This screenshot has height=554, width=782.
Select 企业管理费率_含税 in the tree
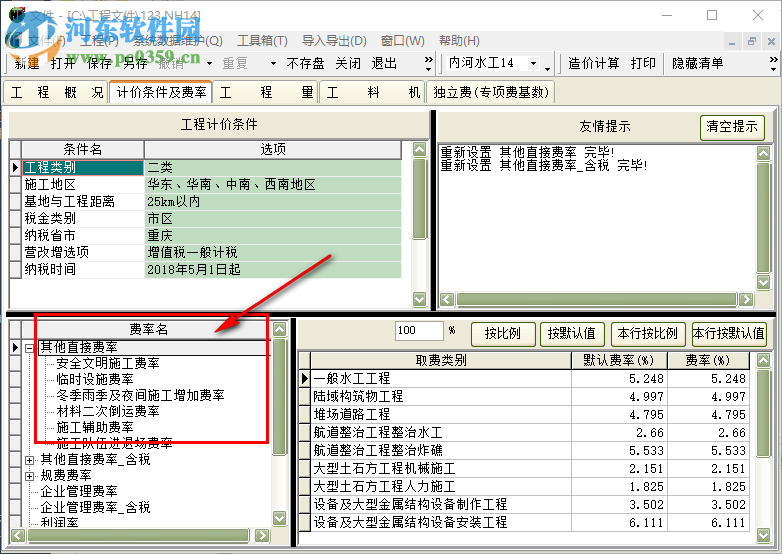point(95,507)
